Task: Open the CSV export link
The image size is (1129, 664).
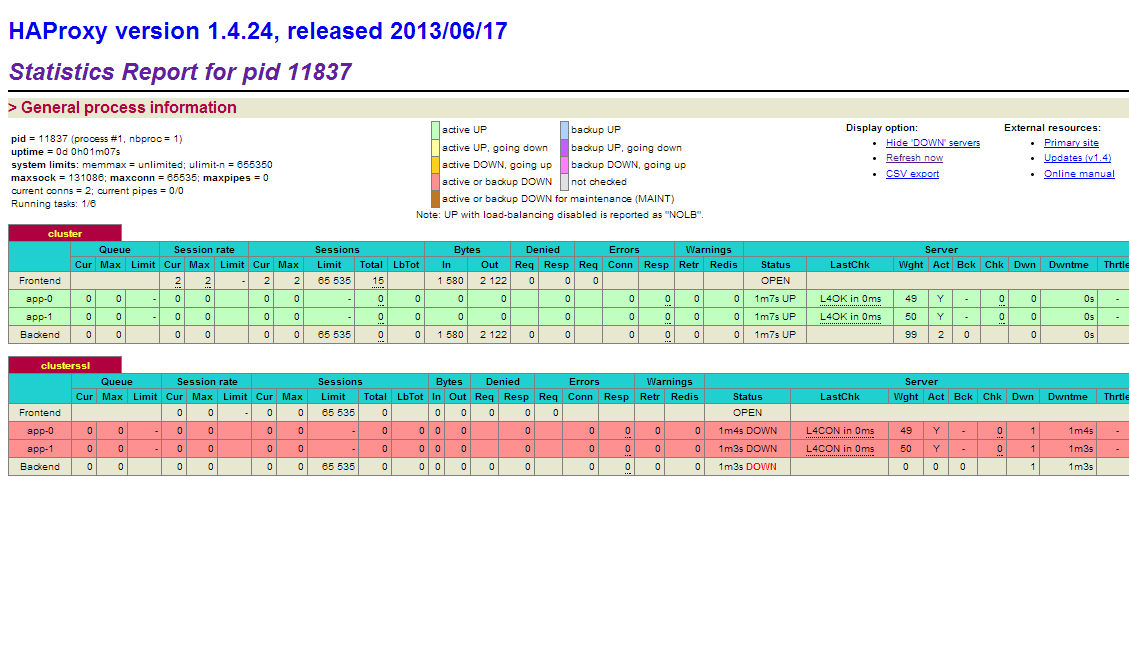Action: point(912,174)
